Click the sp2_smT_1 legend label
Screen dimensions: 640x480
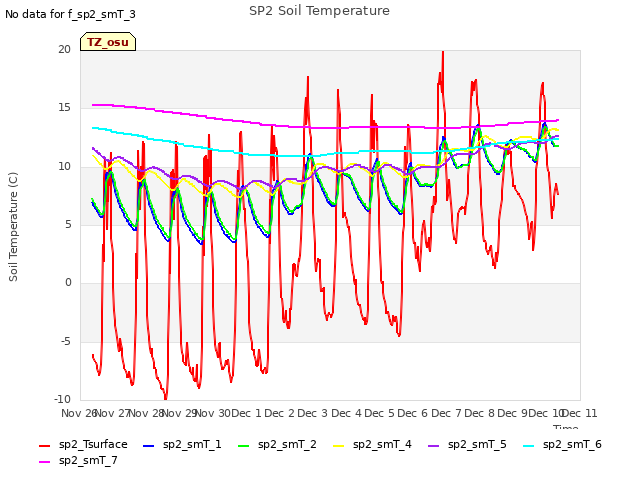pos(192,444)
